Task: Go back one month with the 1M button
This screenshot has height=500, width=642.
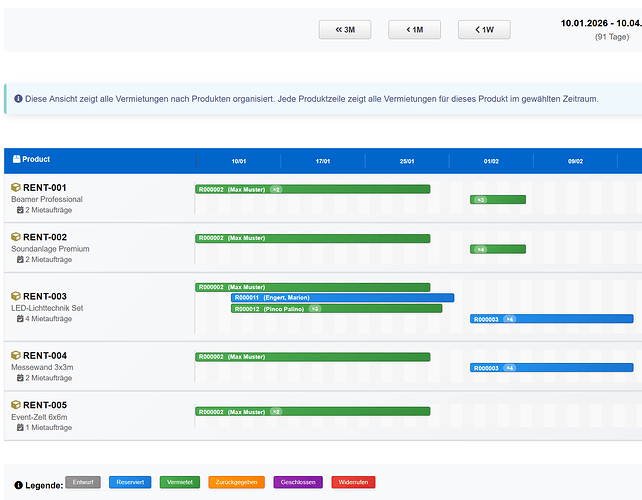Action: 414,29
